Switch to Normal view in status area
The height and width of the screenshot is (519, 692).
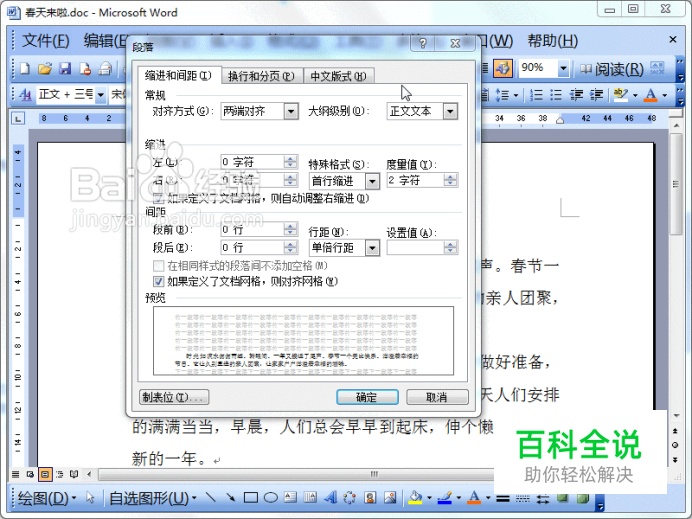coord(16,474)
